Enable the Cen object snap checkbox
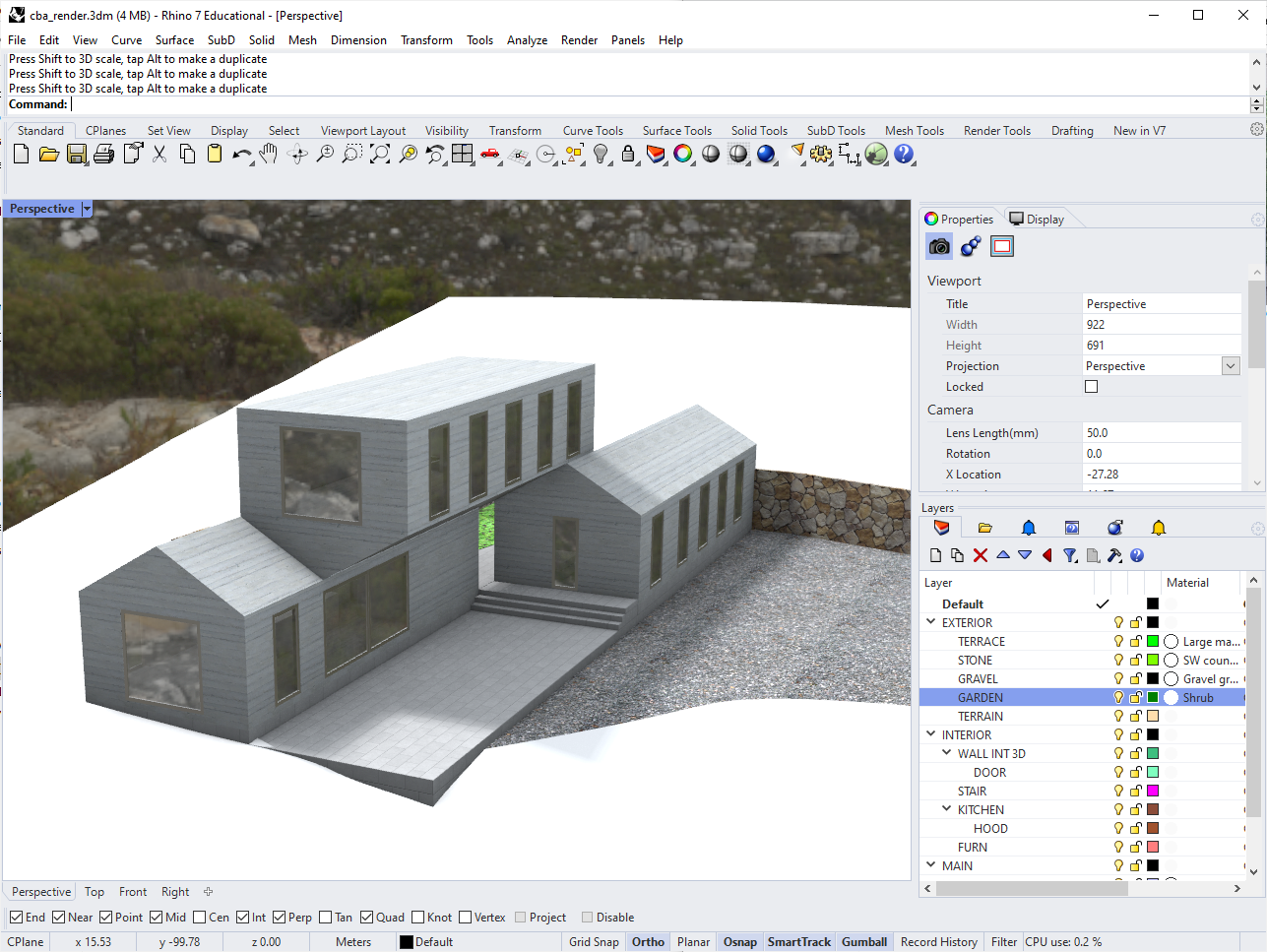 pos(200,918)
